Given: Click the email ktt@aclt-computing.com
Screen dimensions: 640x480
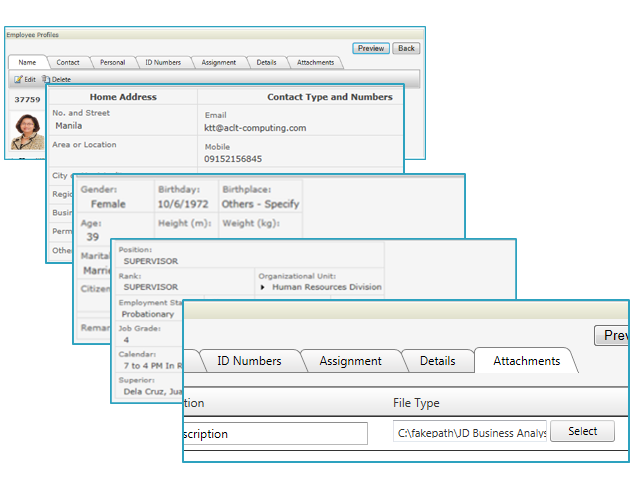Looking at the screenshot, I should tap(255, 128).
